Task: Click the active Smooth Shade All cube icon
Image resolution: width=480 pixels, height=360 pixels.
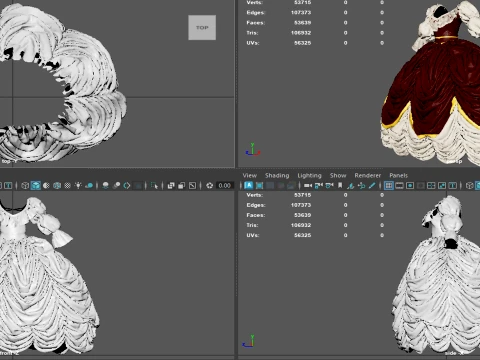Action: pos(36,185)
